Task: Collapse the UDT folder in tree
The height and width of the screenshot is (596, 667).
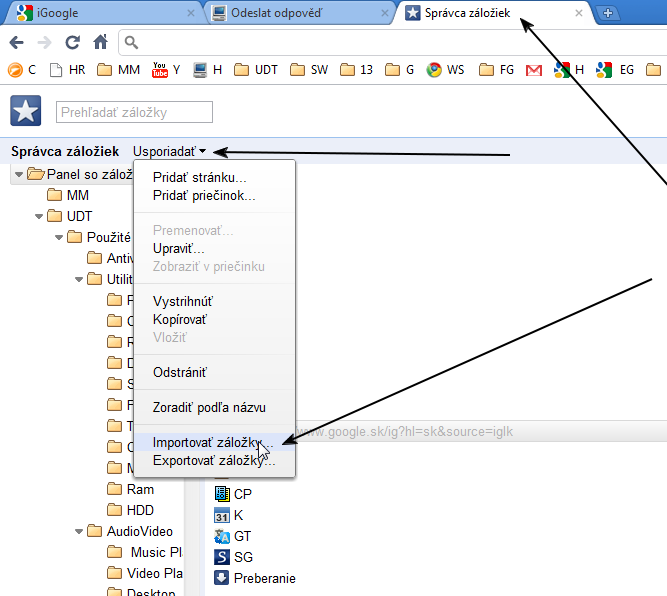Action: click(39, 217)
